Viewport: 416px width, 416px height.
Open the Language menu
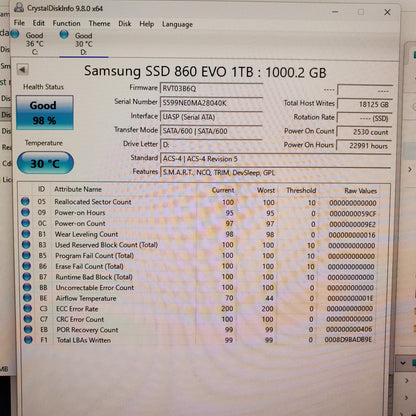point(177,24)
